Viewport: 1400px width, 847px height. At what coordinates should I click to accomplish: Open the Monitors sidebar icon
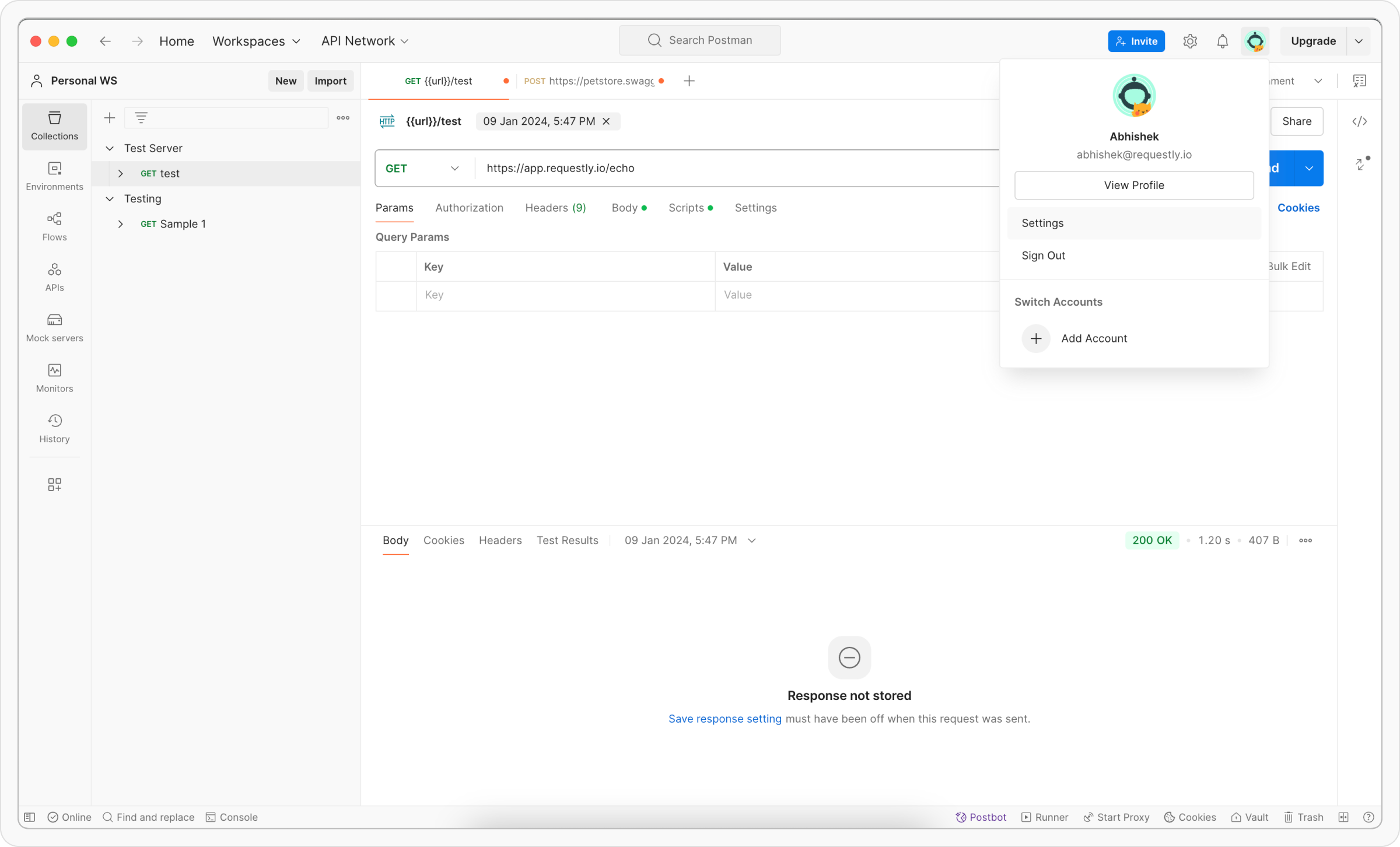[54, 378]
